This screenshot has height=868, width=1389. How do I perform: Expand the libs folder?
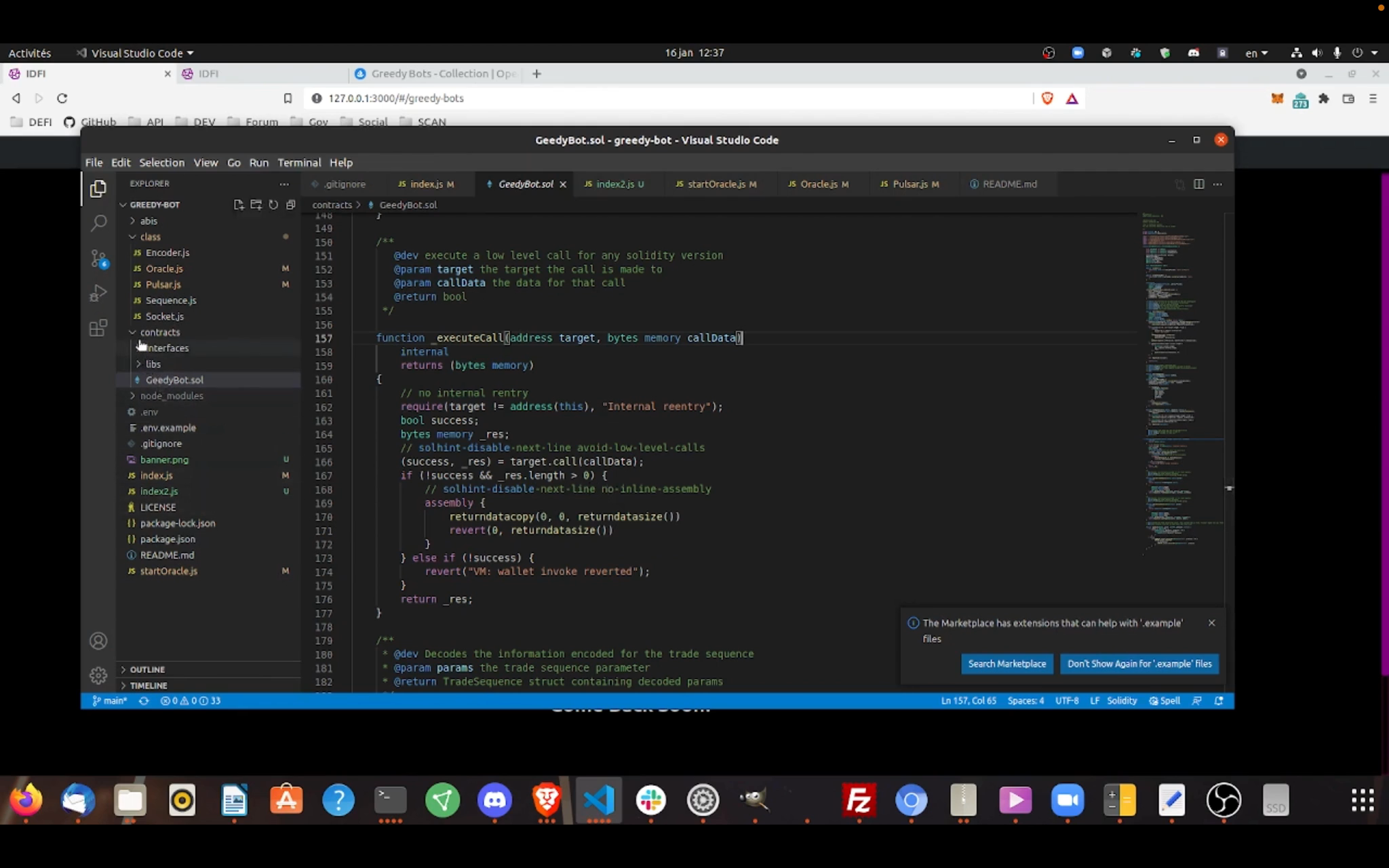coord(153,364)
